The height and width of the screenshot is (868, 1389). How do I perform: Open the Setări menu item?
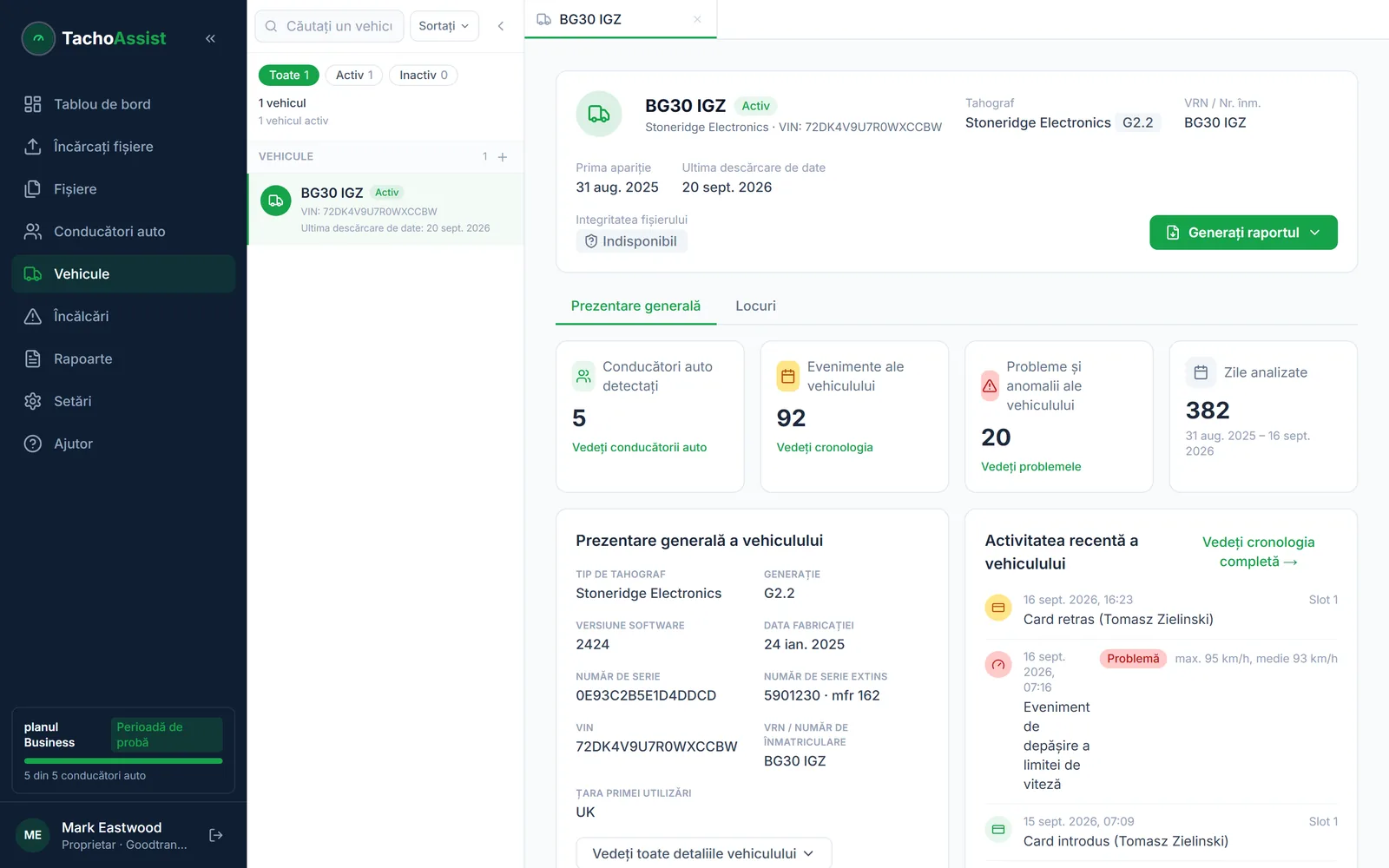(x=123, y=402)
